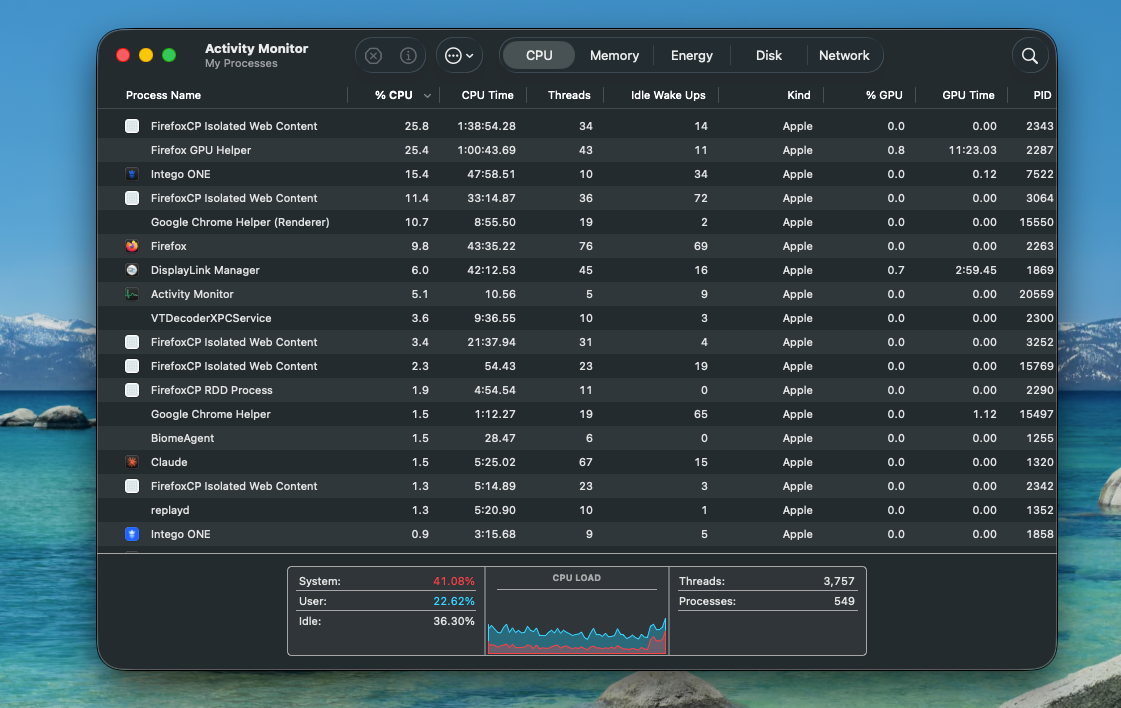Select the Google Chrome Helper PID 15497
The height and width of the screenshot is (708, 1121).
(x=577, y=414)
